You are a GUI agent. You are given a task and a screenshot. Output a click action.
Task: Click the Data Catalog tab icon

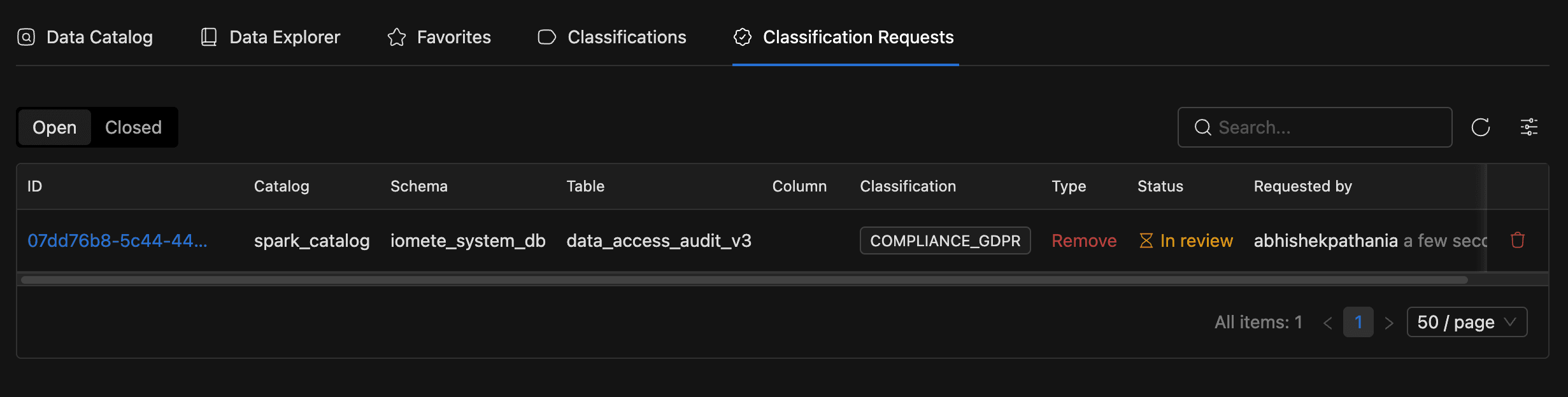(x=26, y=38)
